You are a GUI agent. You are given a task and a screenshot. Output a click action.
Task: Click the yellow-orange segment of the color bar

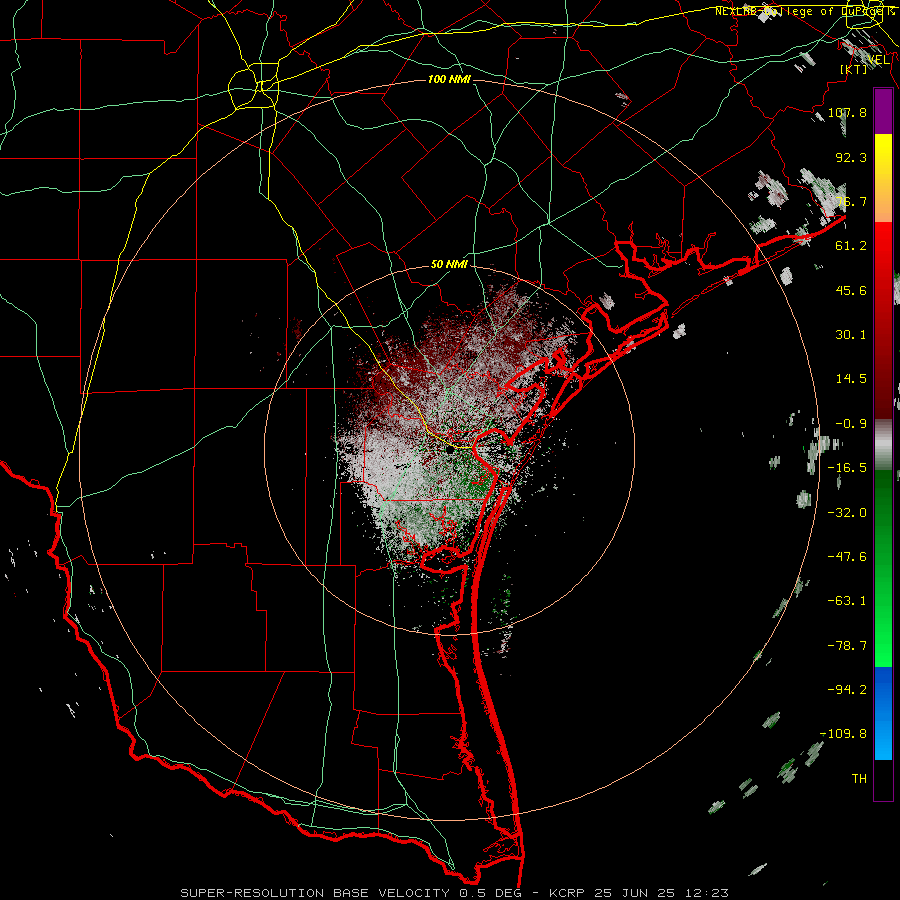(x=883, y=178)
